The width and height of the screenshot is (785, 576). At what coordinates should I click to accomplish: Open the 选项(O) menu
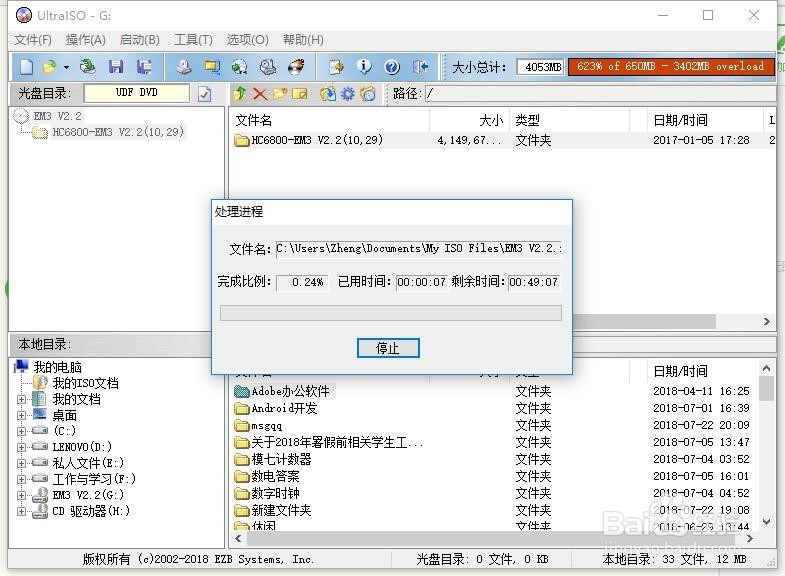pos(247,40)
